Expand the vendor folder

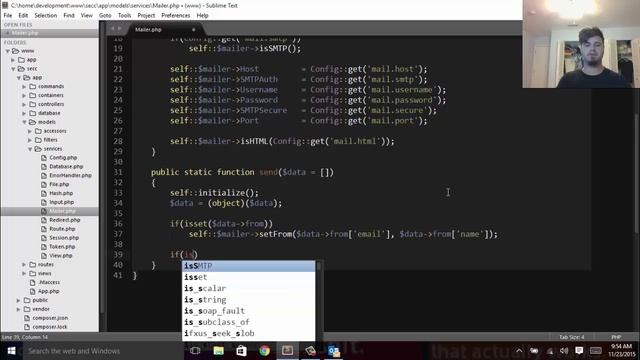click(x=18, y=309)
